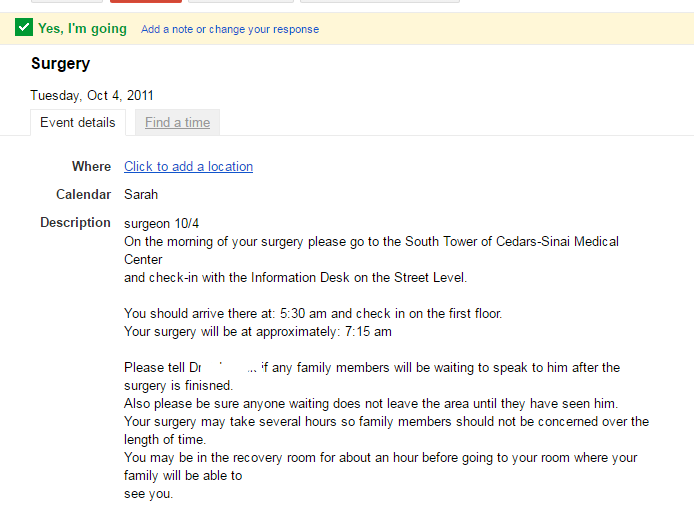Image resolution: width=694 pixels, height=516 pixels.
Task: Switch to the Event details tab
Action: [x=78, y=123]
